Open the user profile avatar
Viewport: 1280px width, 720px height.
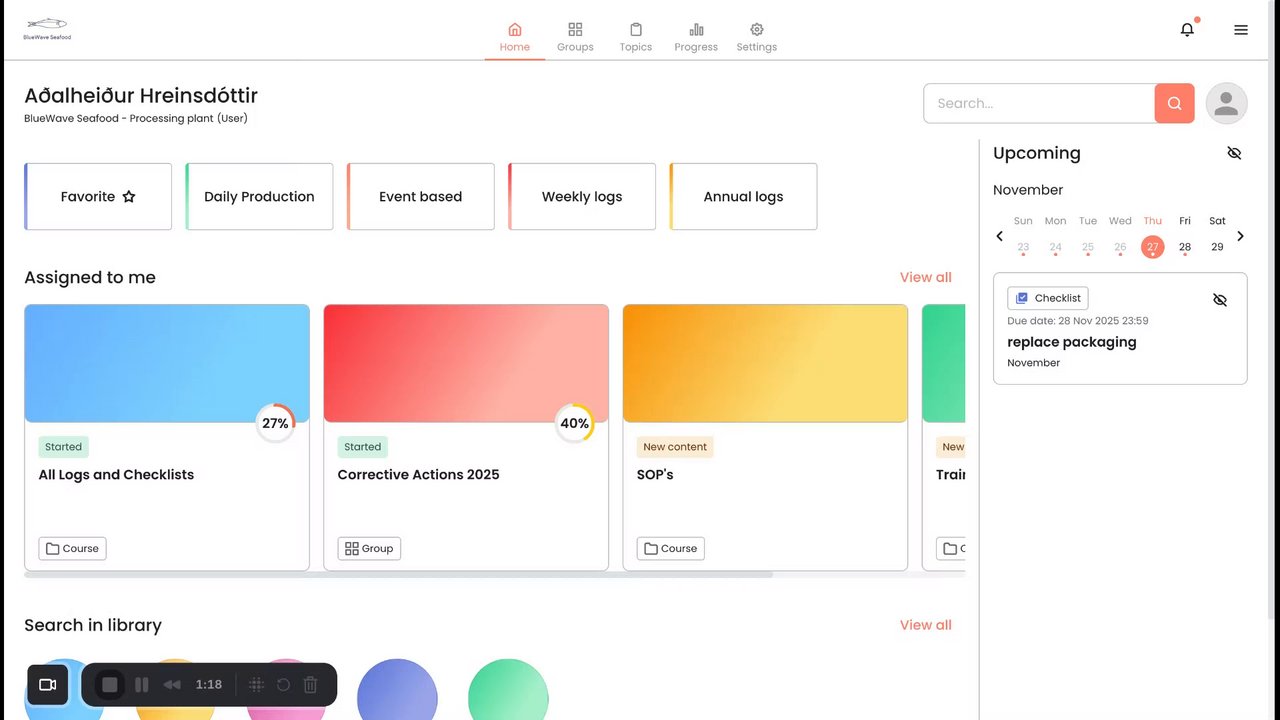1226,103
